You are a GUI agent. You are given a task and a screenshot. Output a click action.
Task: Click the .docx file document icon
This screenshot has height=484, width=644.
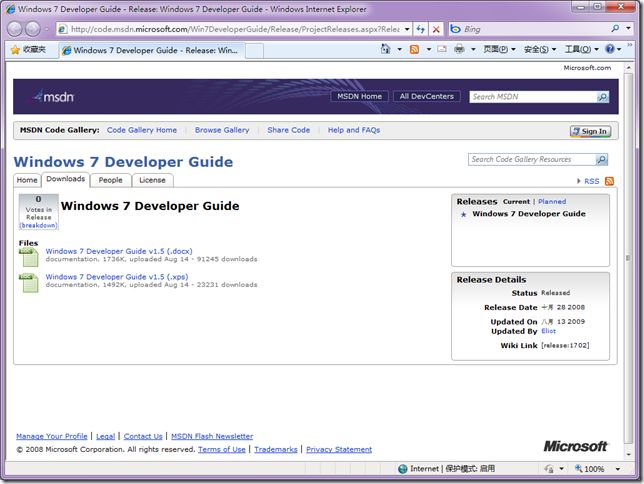28,257
